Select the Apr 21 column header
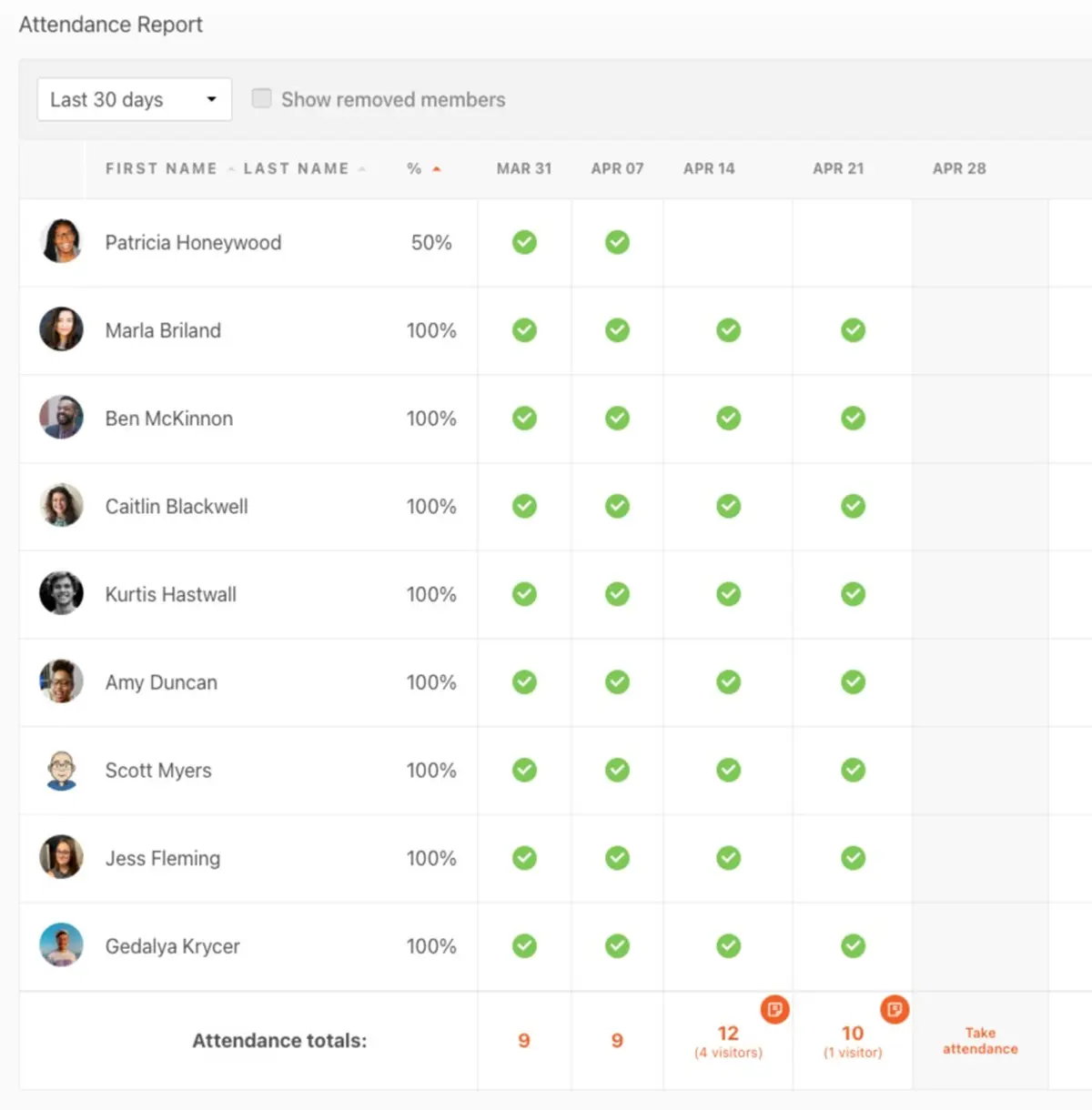 coord(838,168)
